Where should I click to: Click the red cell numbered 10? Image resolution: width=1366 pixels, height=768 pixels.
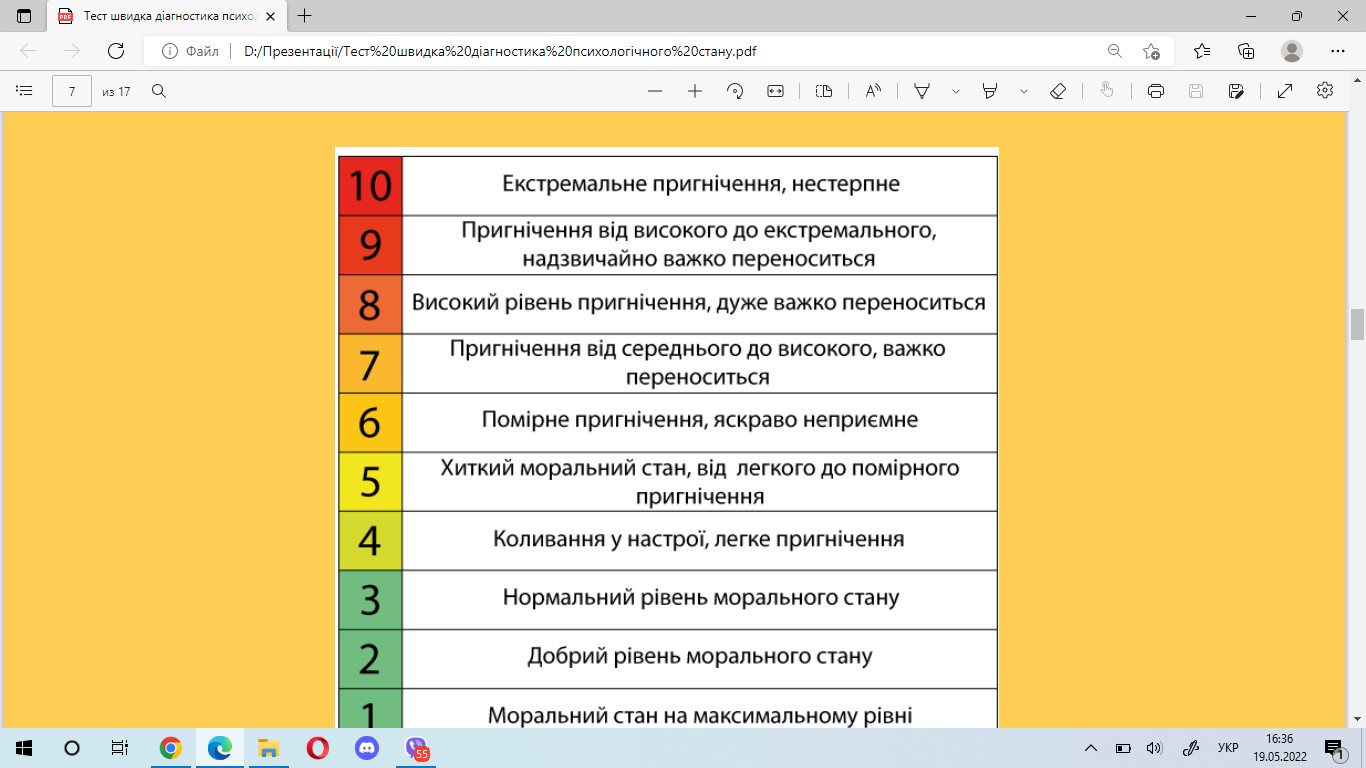370,186
